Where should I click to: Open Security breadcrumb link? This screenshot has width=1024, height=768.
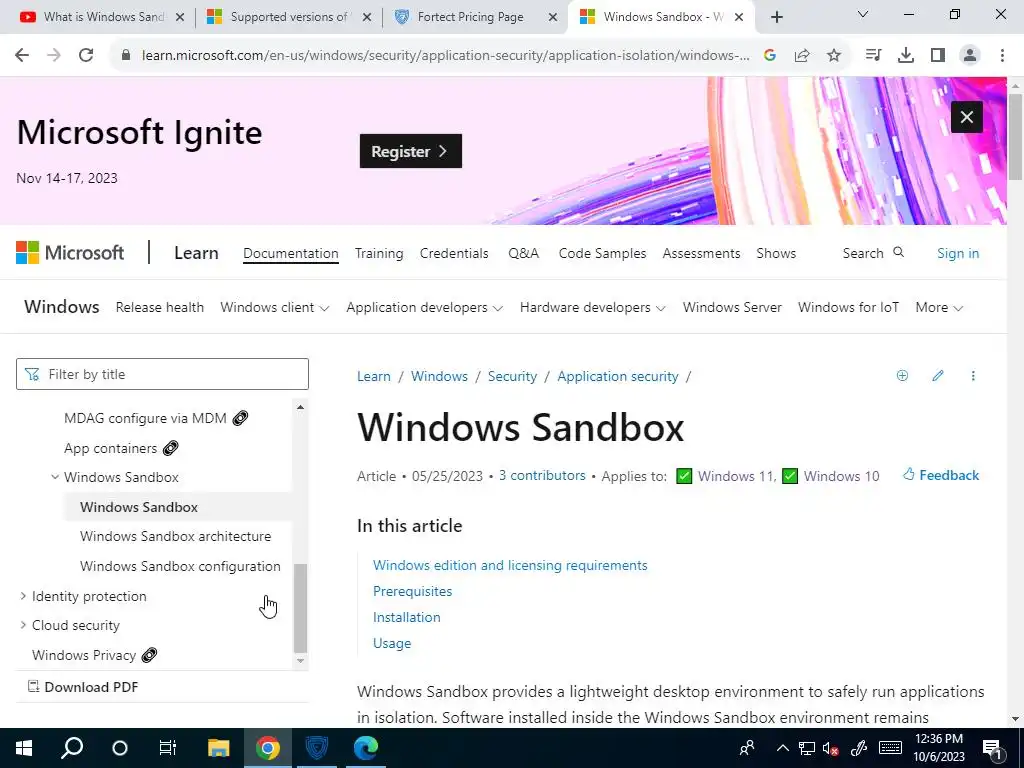point(512,376)
